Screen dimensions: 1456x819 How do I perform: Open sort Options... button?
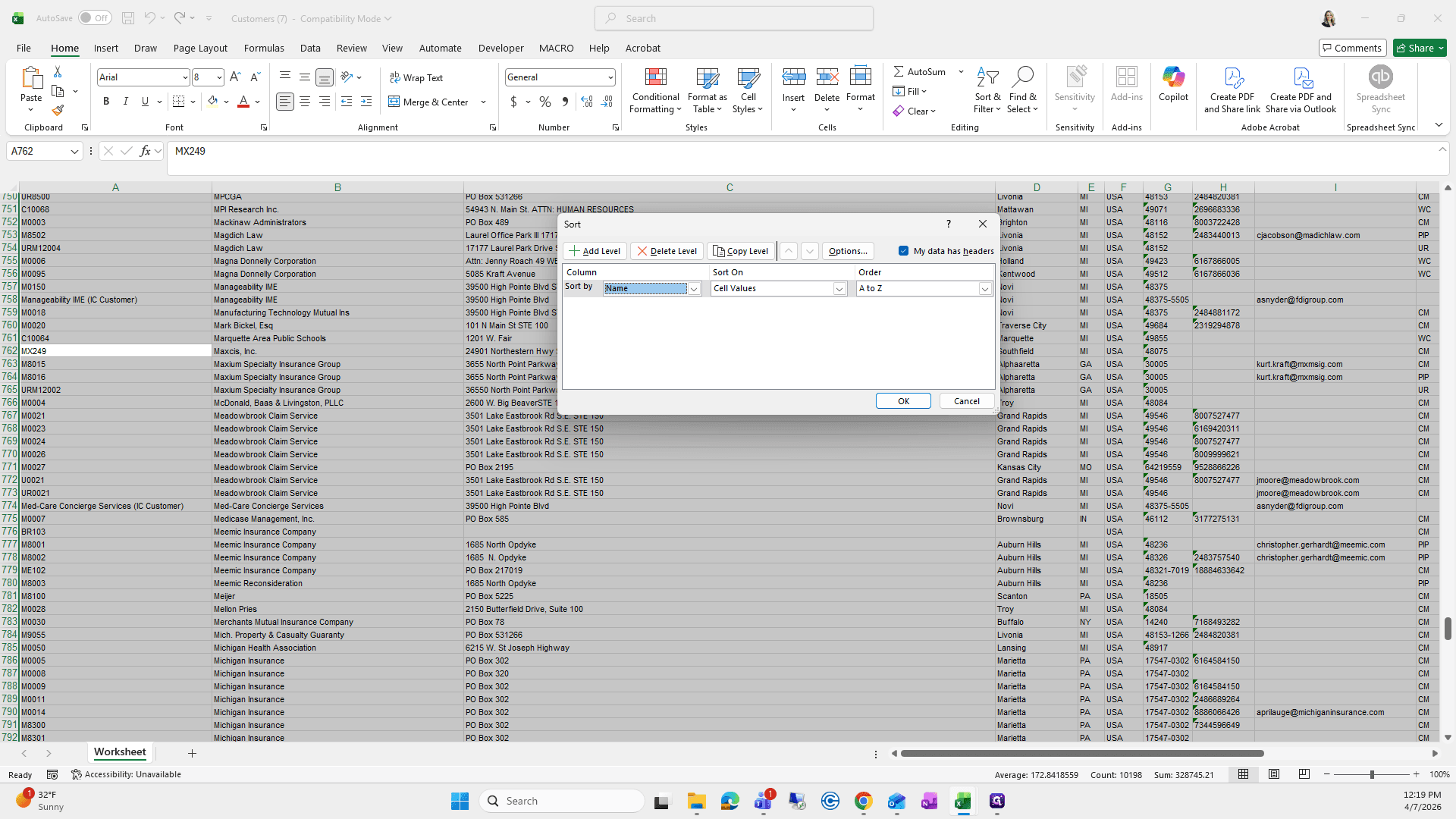pos(848,251)
